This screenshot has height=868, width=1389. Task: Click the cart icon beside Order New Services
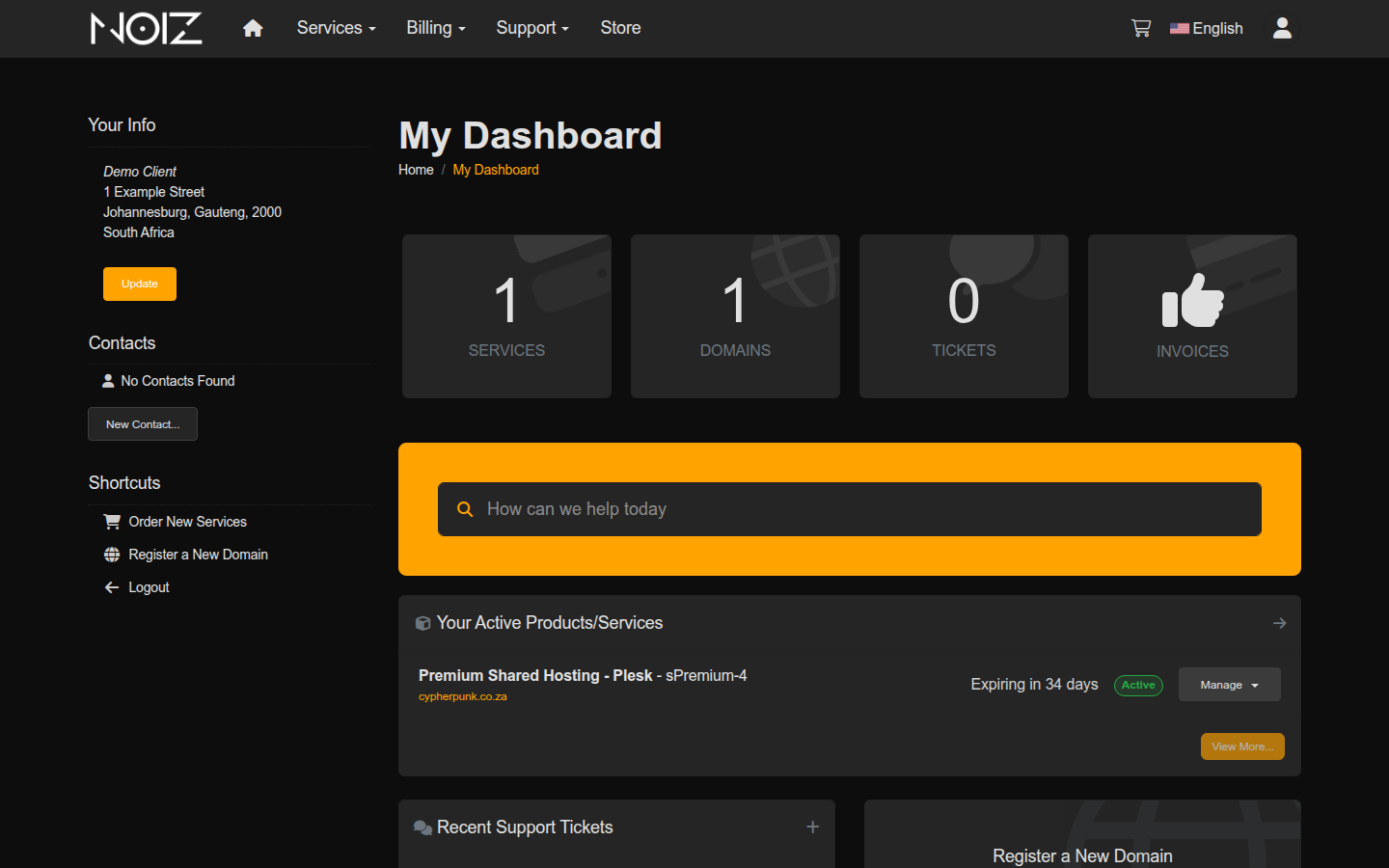point(112,522)
